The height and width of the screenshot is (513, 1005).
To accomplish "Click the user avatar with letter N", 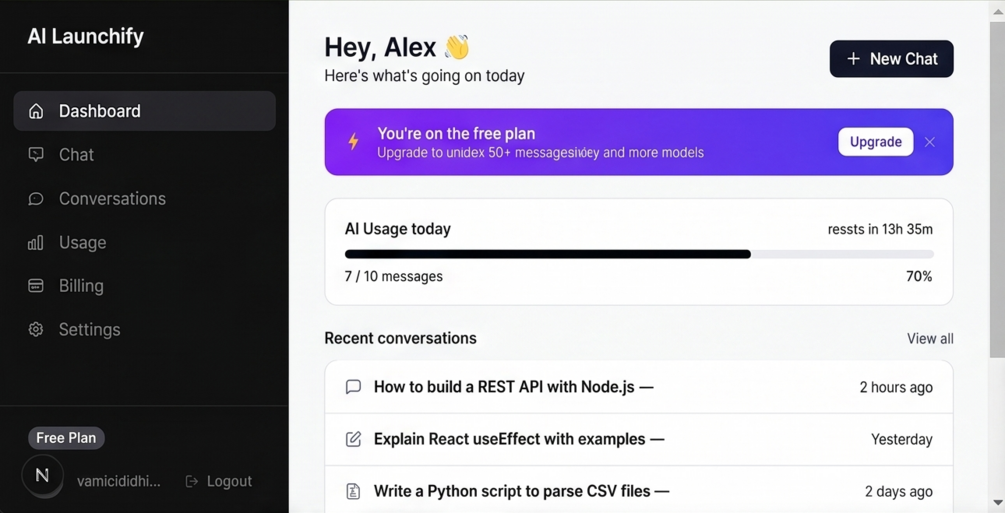I will pos(42,475).
